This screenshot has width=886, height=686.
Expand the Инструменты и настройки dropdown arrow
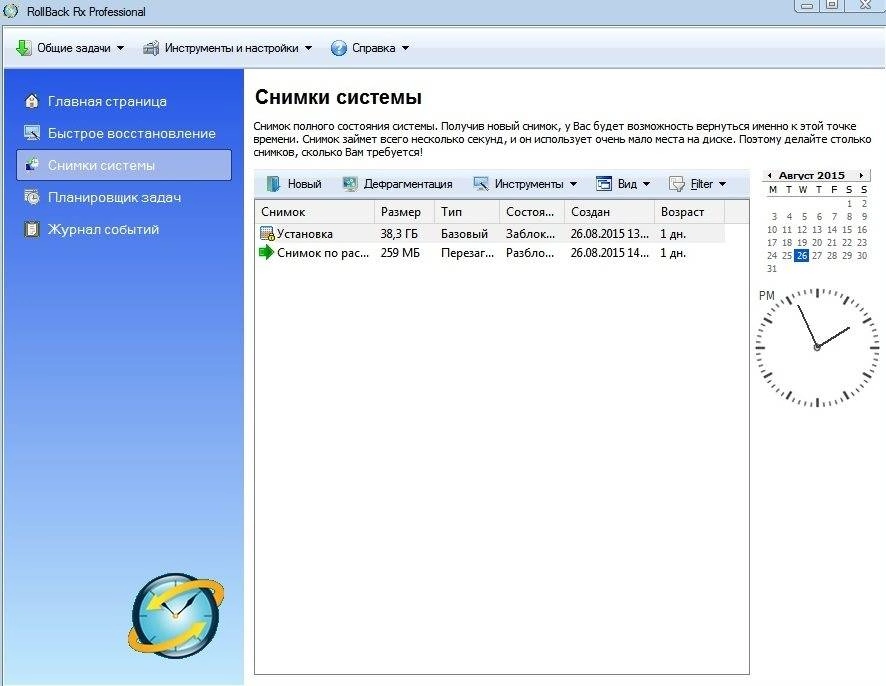[309, 49]
